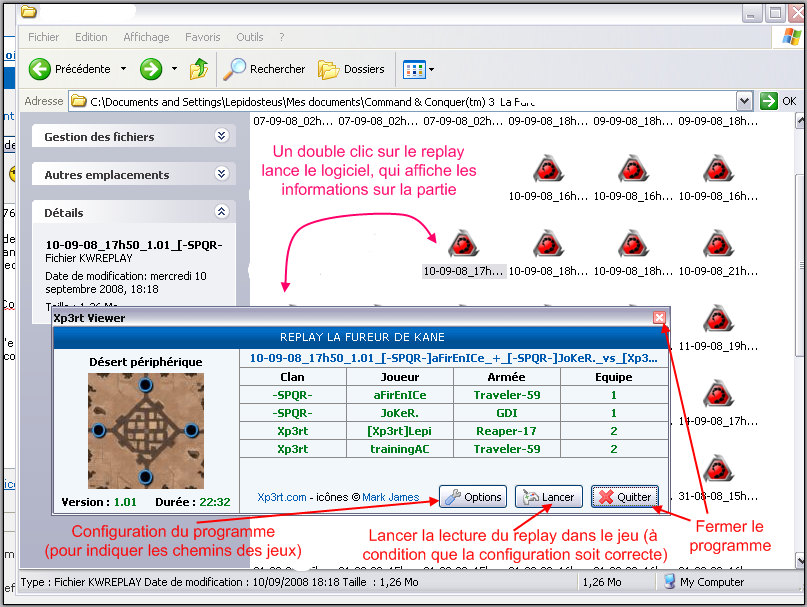The width and height of the screenshot is (807, 607).
Task: Open the Options configuration button
Action: [x=473, y=497]
